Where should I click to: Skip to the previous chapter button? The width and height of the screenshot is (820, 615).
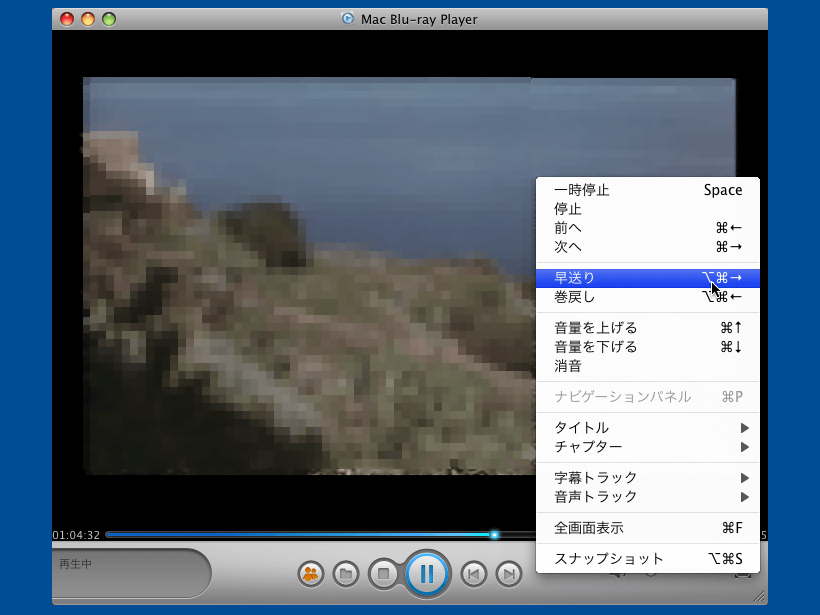pos(474,574)
